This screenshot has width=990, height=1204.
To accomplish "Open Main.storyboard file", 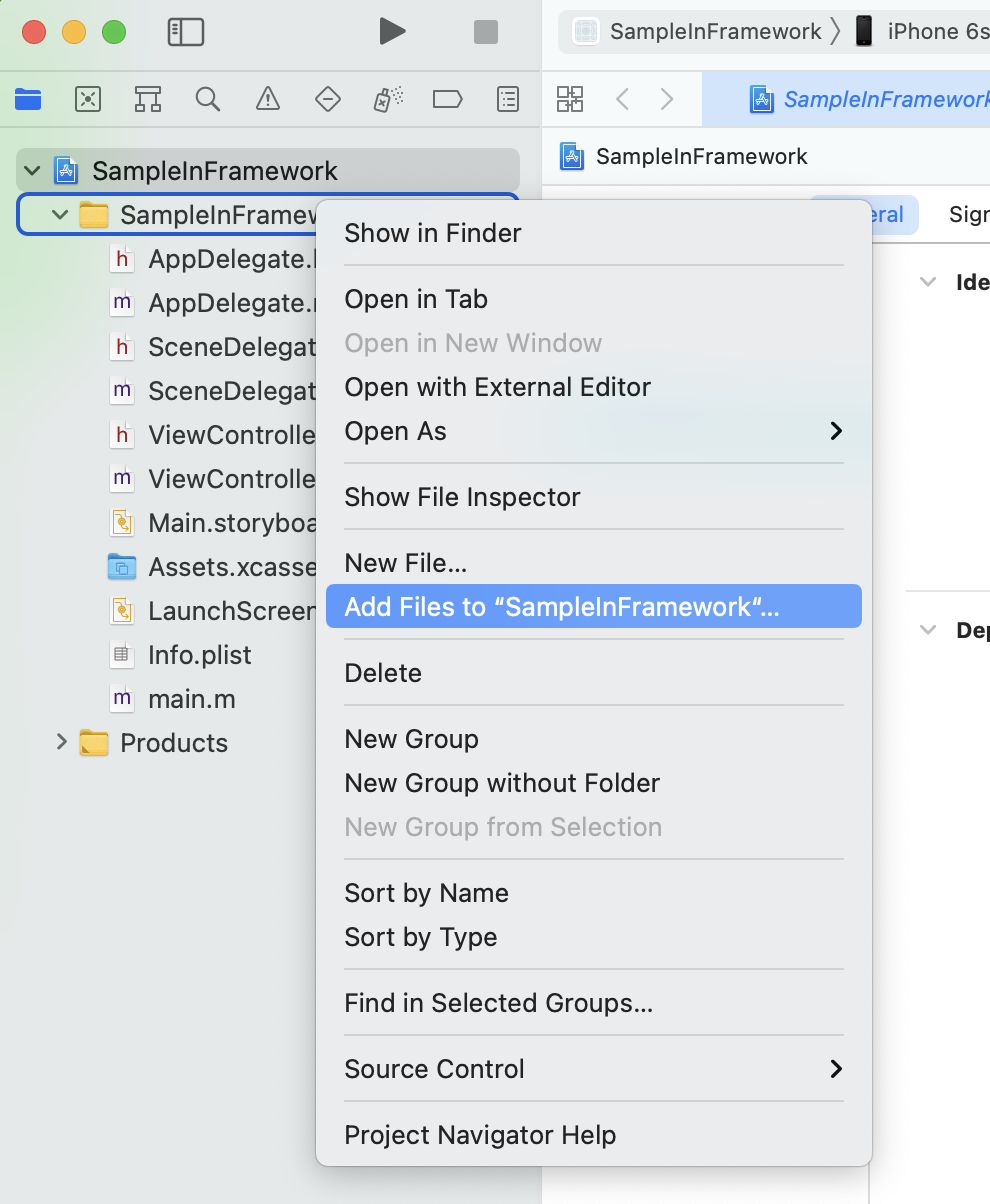I will pos(212,523).
